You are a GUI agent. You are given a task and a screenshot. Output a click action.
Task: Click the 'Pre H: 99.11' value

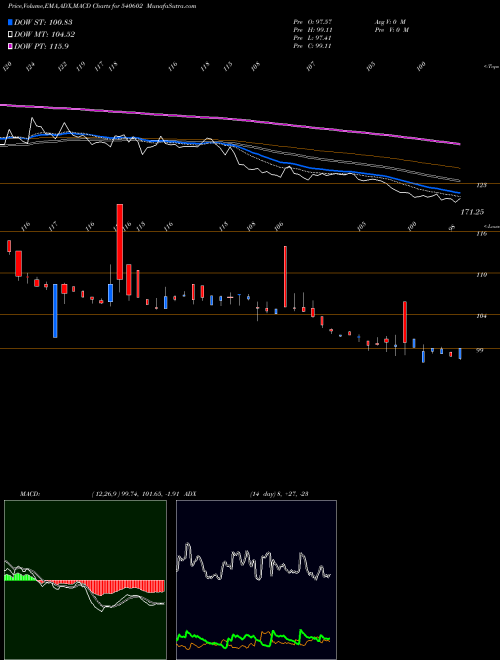click(313, 30)
